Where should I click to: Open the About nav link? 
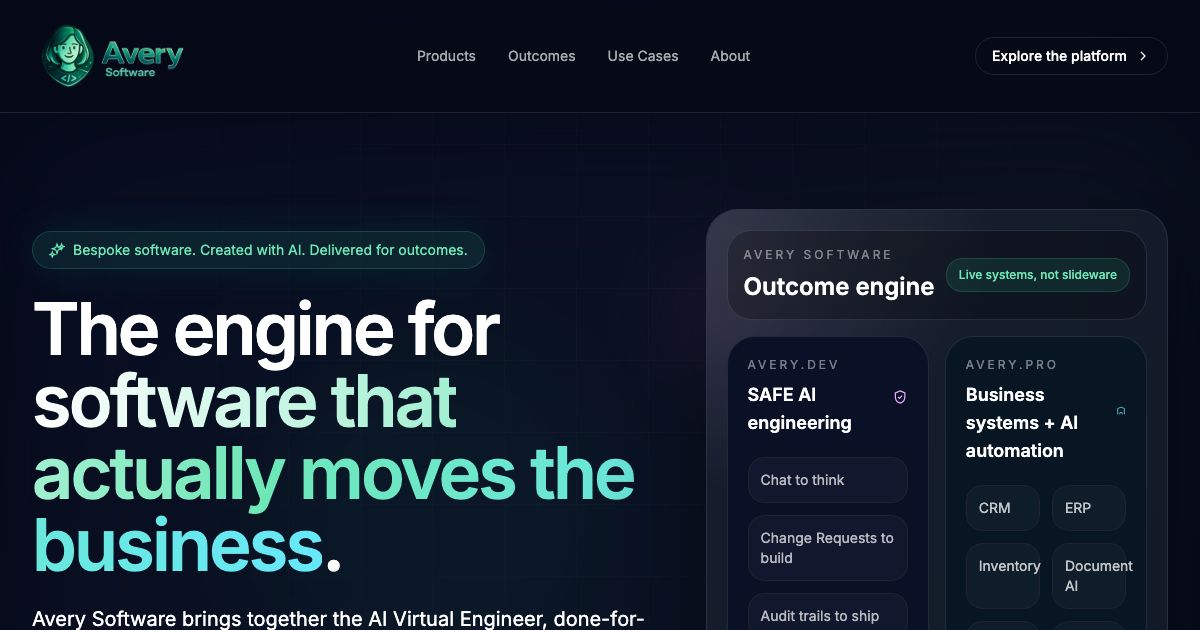pyautogui.click(x=730, y=56)
